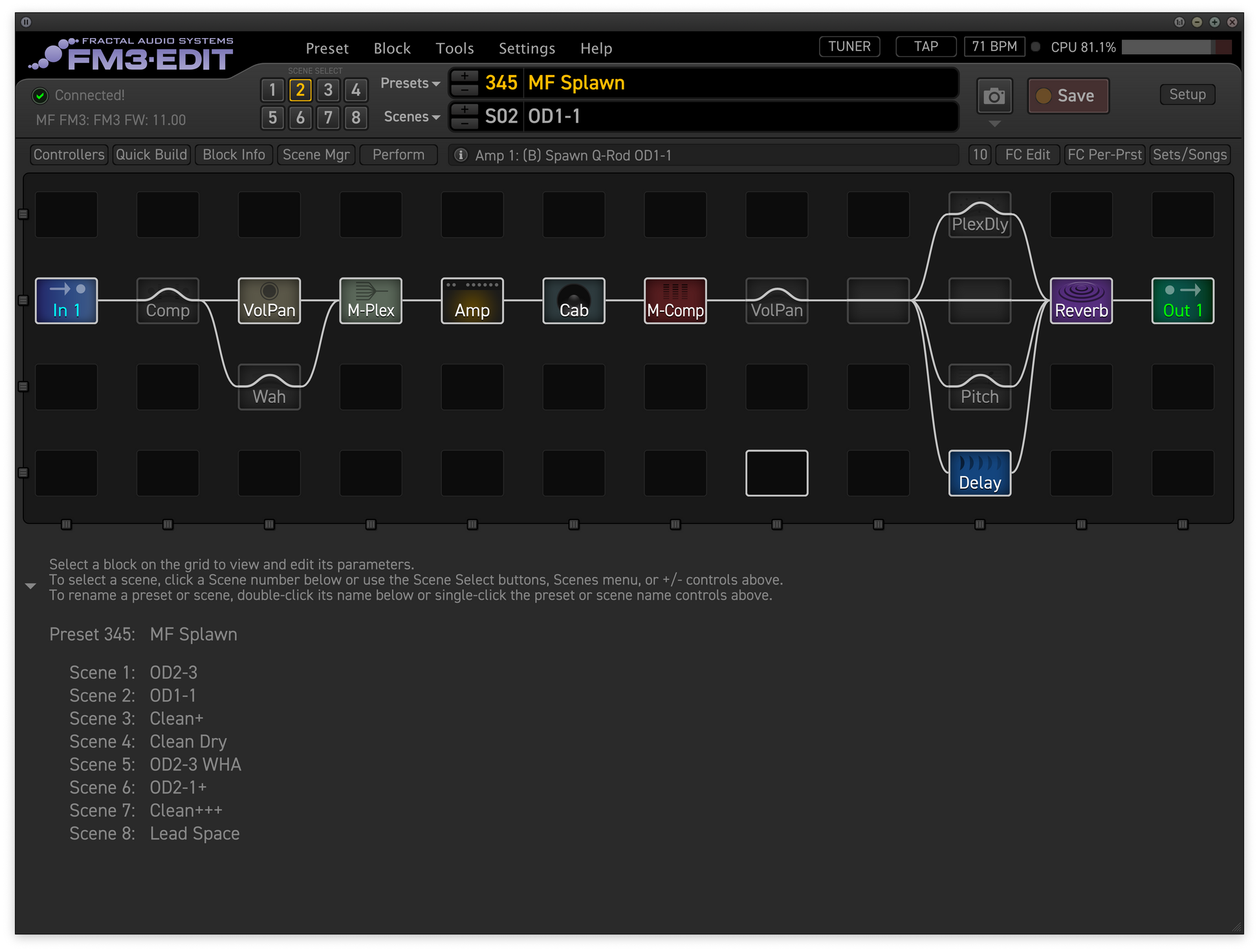Open the Presets dropdown menu
This screenshot has width=1259, height=952.
pyautogui.click(x=410, y=83)
